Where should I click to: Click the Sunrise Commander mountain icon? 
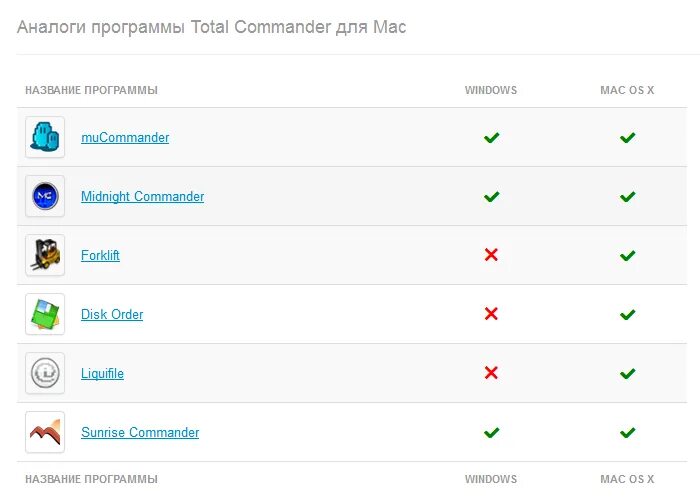pyautogui.click(x=45, y=432)
